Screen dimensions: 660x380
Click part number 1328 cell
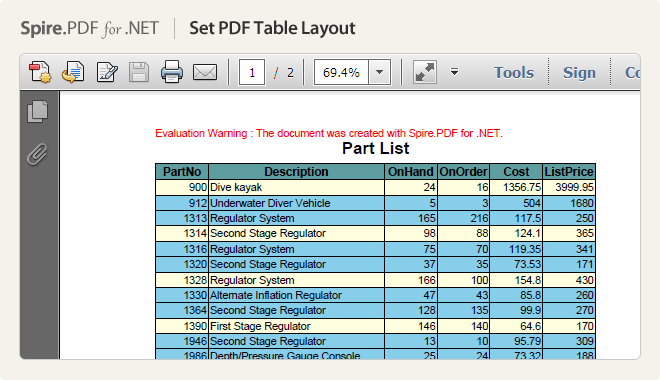pyautogui.click(x=182, y=280)
